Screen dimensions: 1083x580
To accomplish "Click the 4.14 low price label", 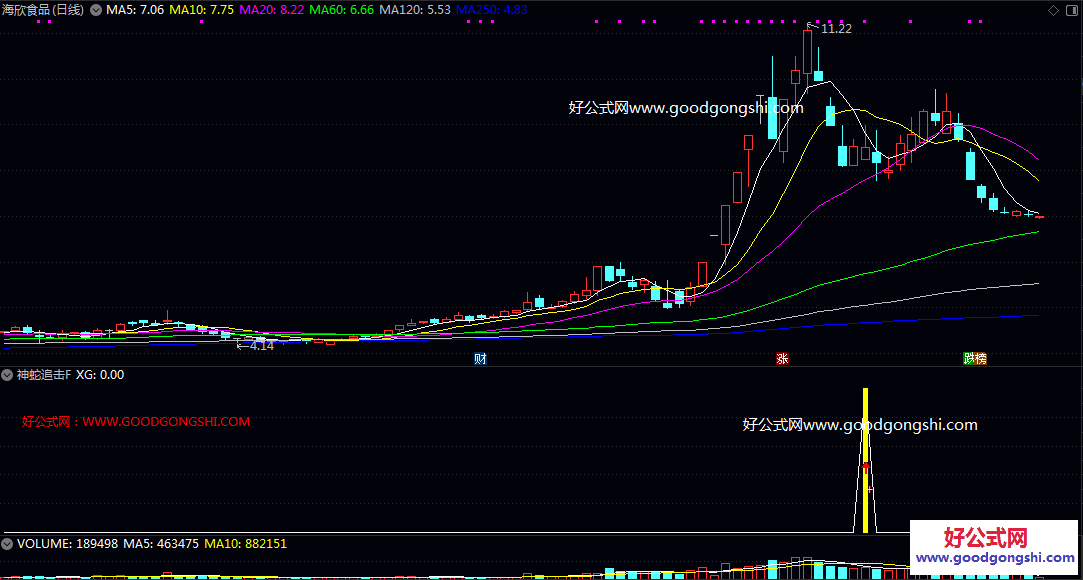I will [261, 346].
